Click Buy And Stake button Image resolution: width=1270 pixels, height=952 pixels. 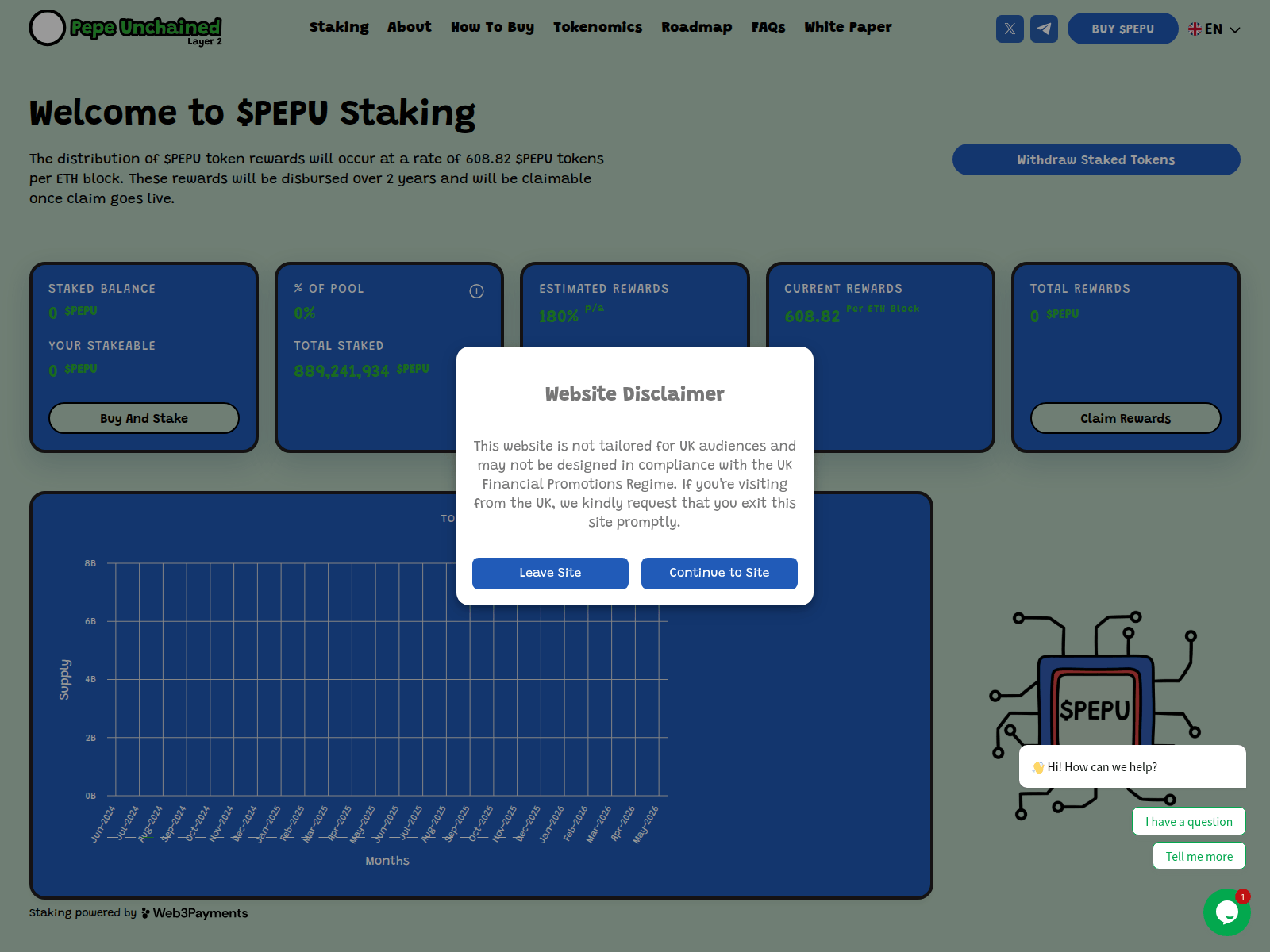[144, 418]
